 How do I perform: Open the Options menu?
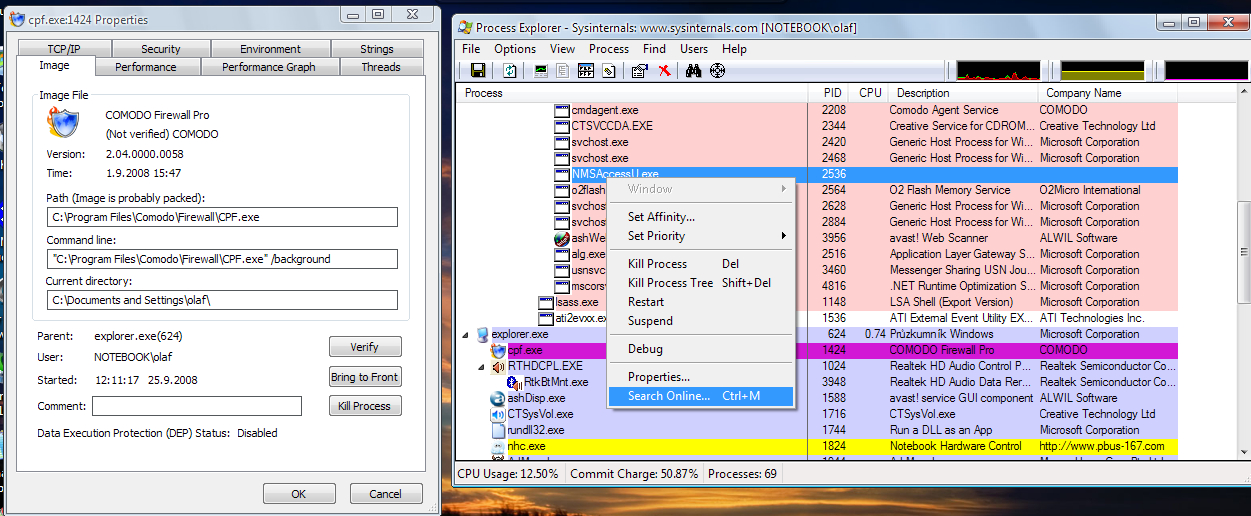coord(515,49)
